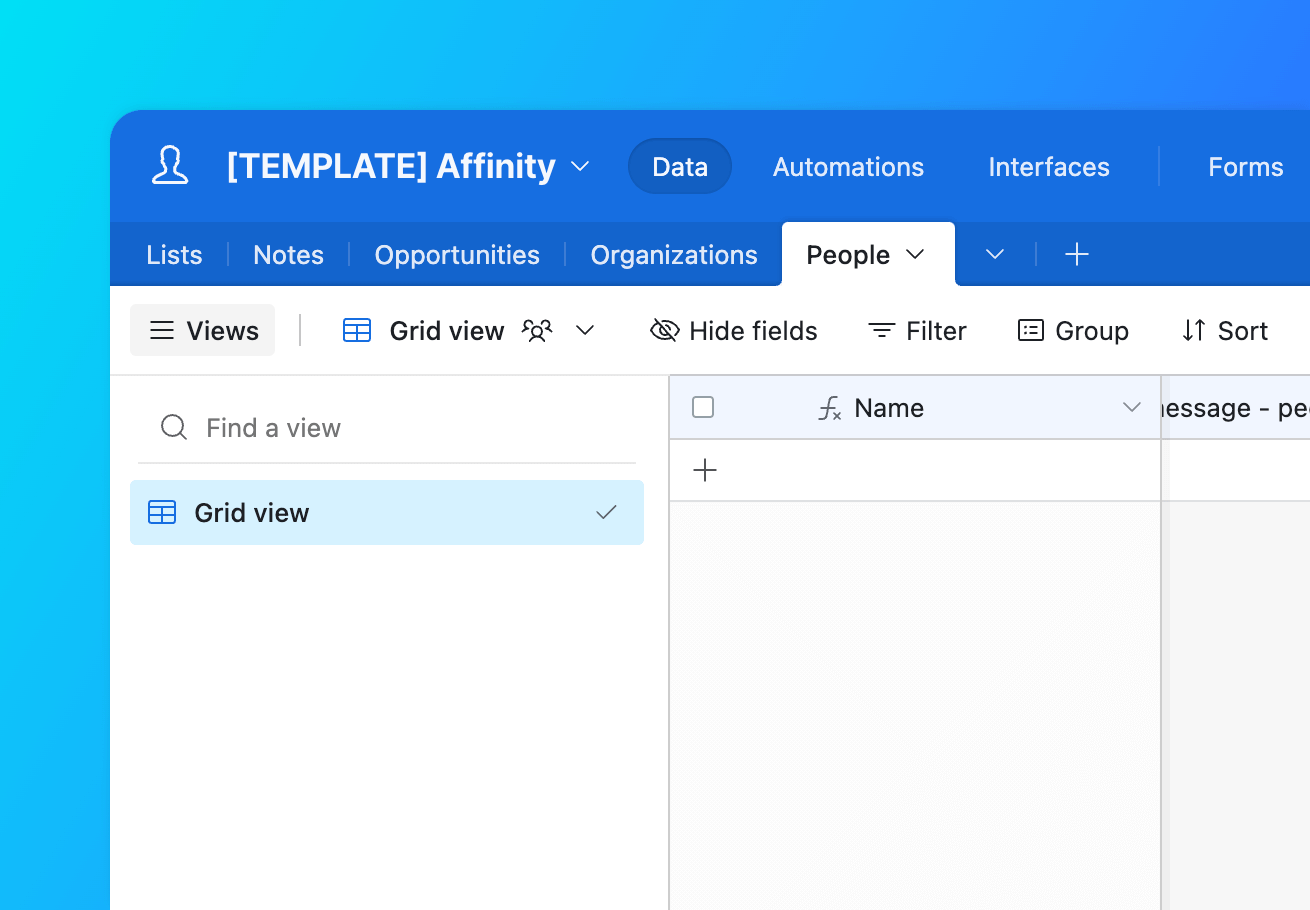Viewport: 1310px width, 910px height.
Task: Open the [TEMPLATE] Affinity base title menu
Action: coord(408,166)
